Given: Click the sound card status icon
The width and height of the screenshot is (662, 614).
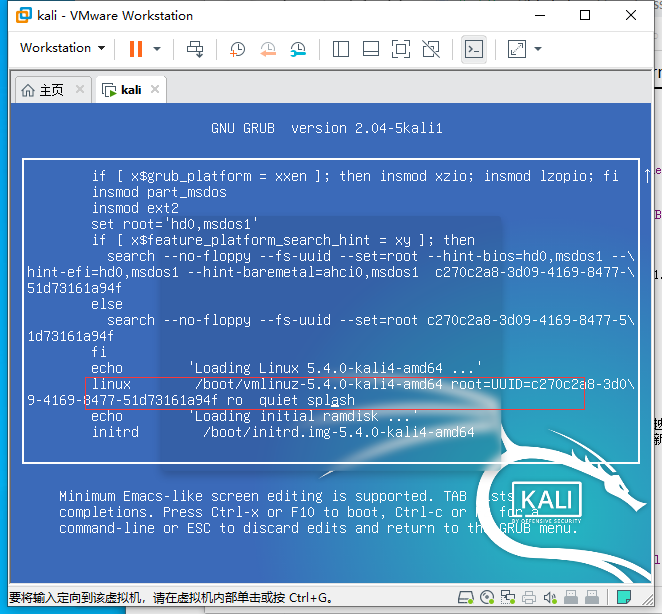Looking at the screenshot, I should tap(550, 597).
